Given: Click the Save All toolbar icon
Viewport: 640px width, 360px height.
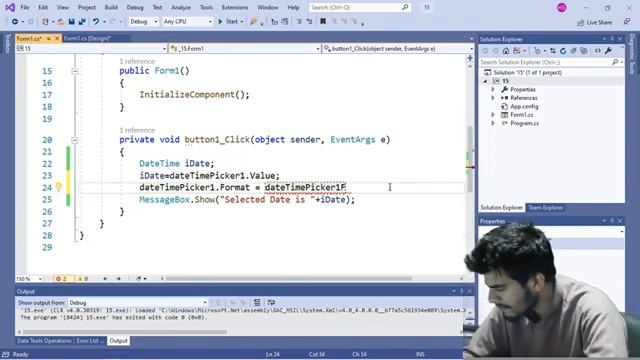Looking at the screenshot, I should pyautogui.click(x=82, y=22).
